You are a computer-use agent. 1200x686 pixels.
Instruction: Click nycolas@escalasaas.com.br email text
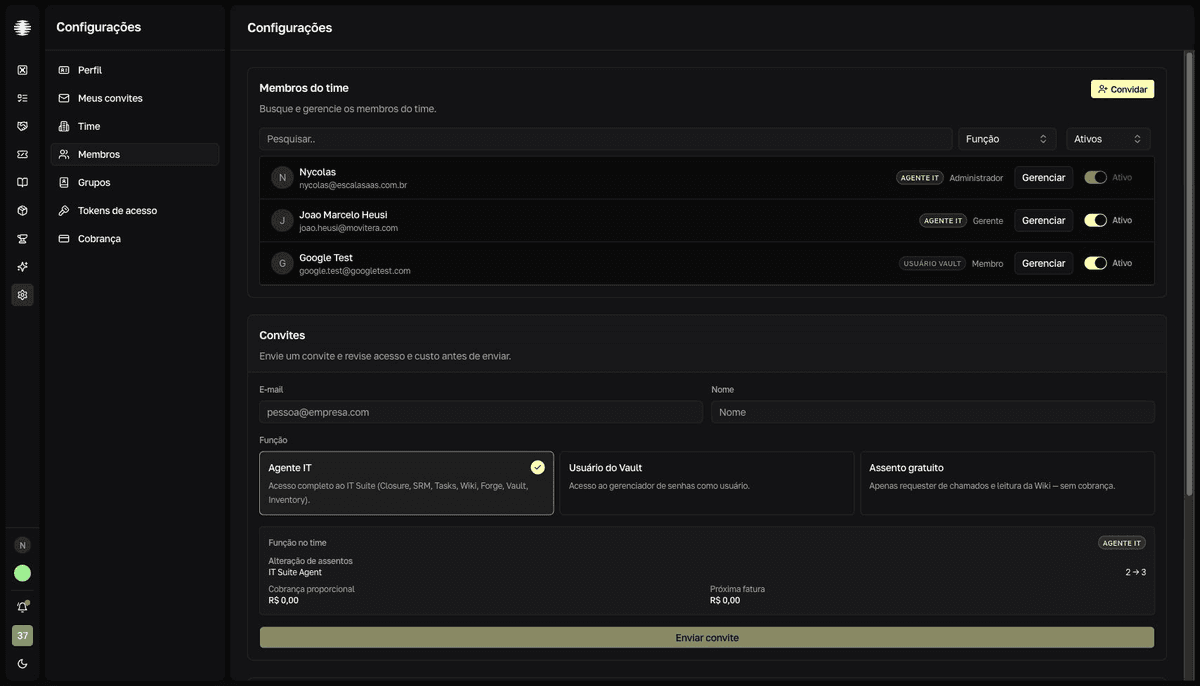[x=353, y=185]
